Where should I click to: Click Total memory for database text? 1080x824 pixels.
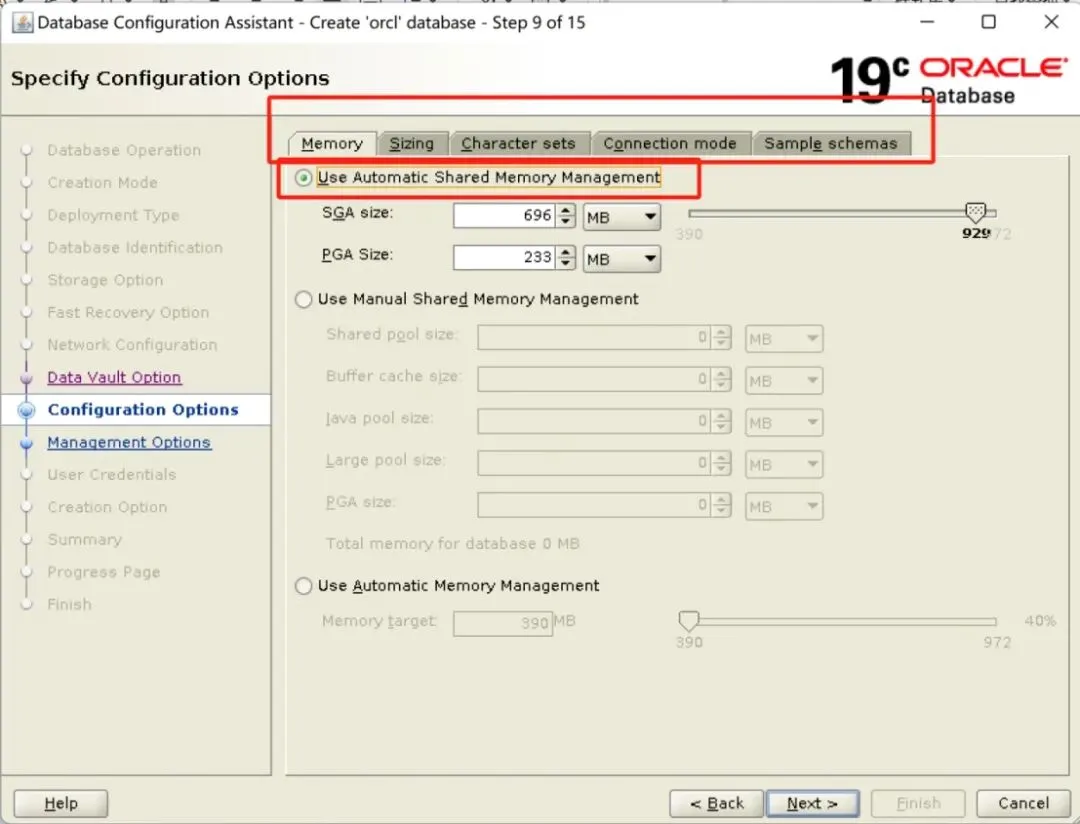[x=453, y=544]
